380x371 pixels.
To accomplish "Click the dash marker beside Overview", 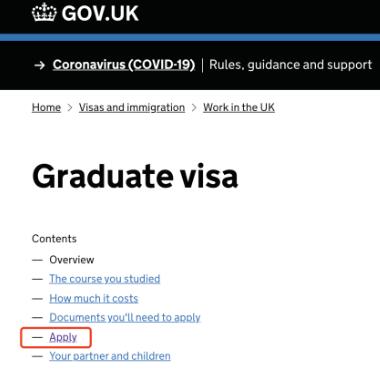I will point(37,260).
